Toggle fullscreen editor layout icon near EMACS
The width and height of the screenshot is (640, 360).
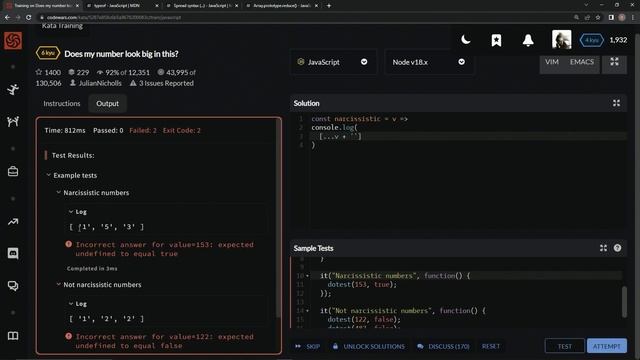coord(614,62)
